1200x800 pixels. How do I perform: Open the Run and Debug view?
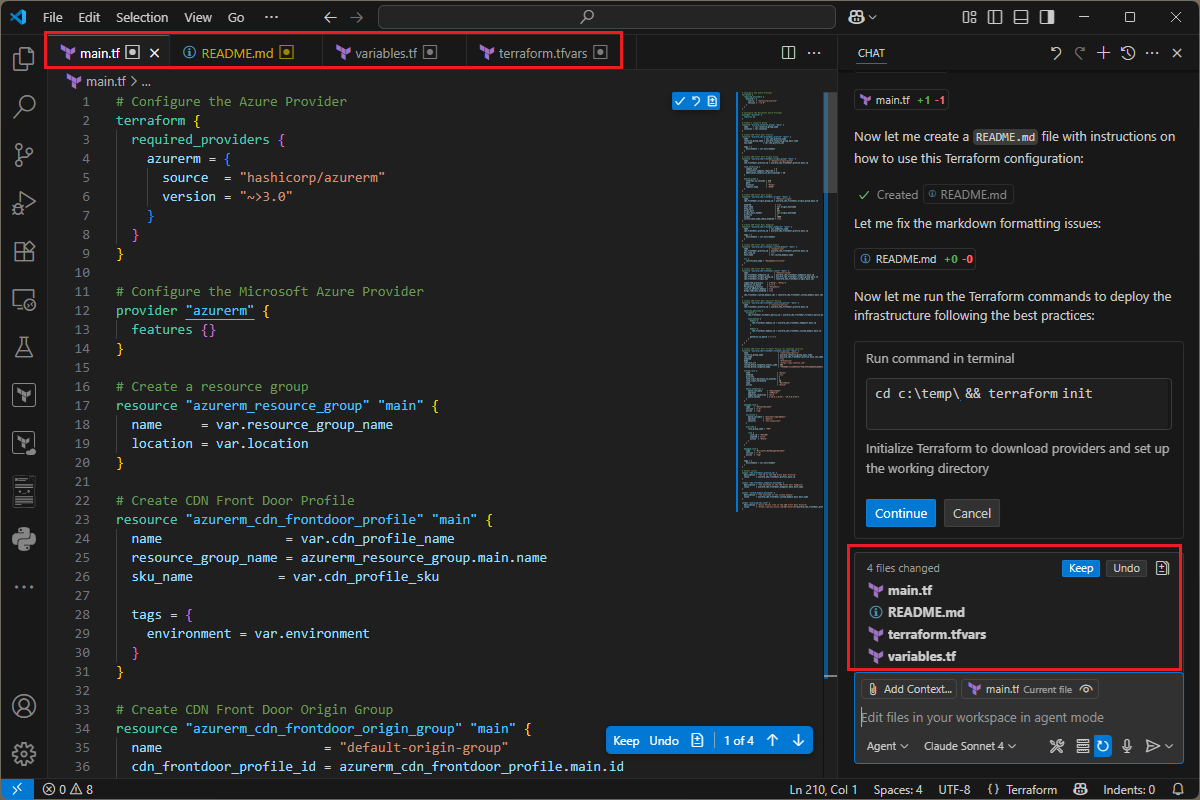click(x=24, y=203)
